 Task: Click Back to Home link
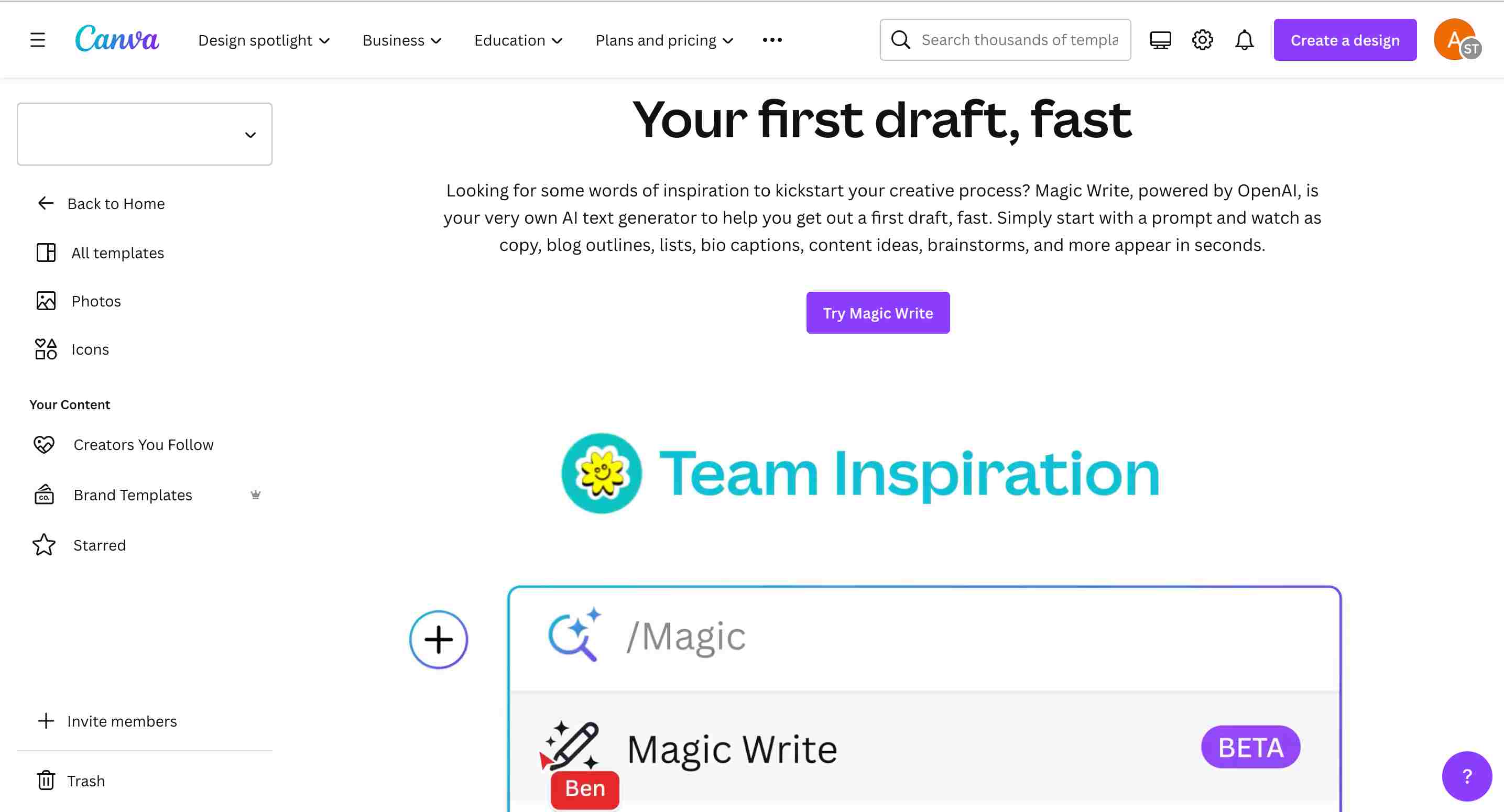coord(116,203)
